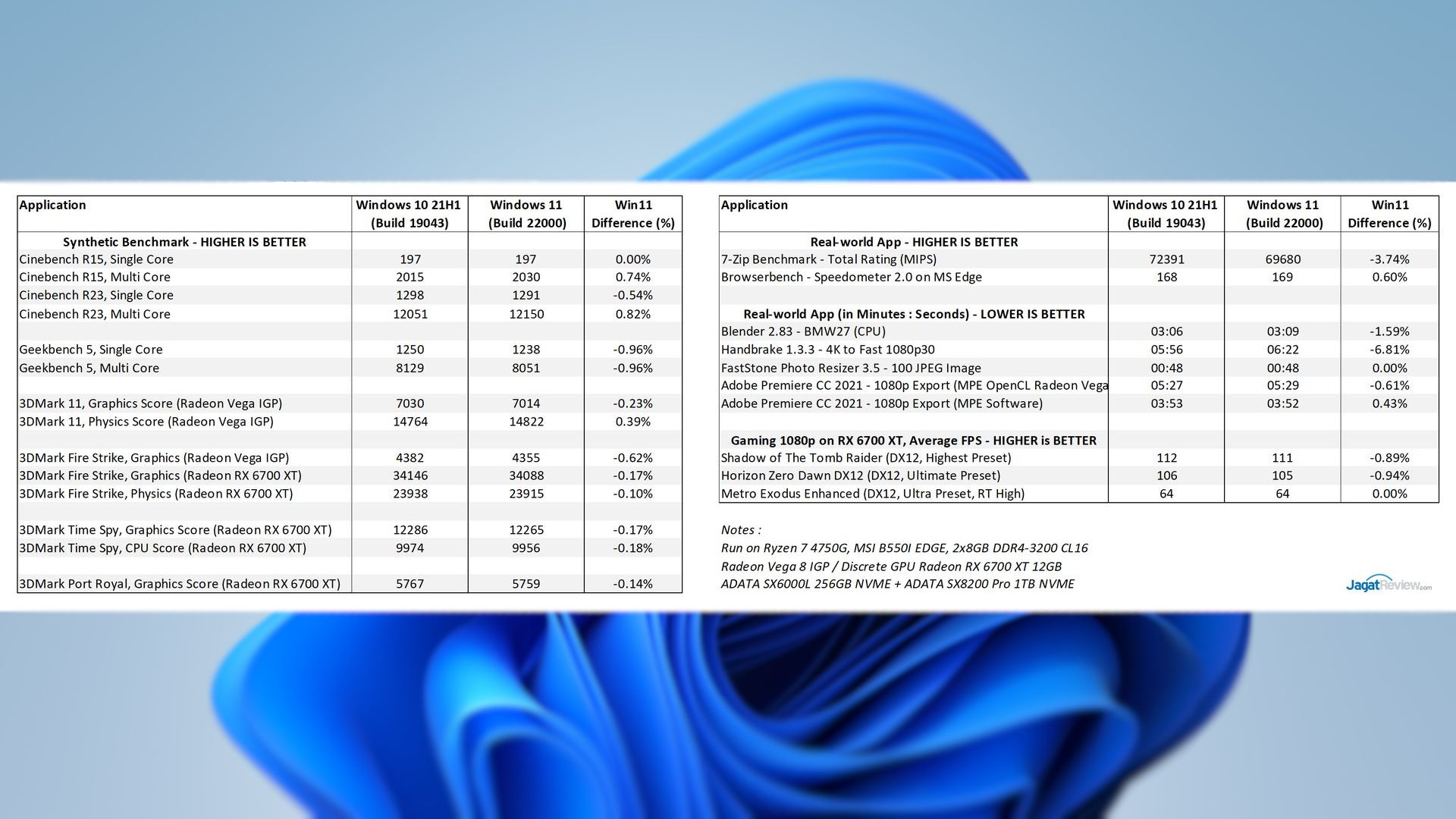The width and height of the screenshot is (1456, 819).
Task: Select the 7-Zip Benchmark Win11 difference value
Action: [1389, 259]
